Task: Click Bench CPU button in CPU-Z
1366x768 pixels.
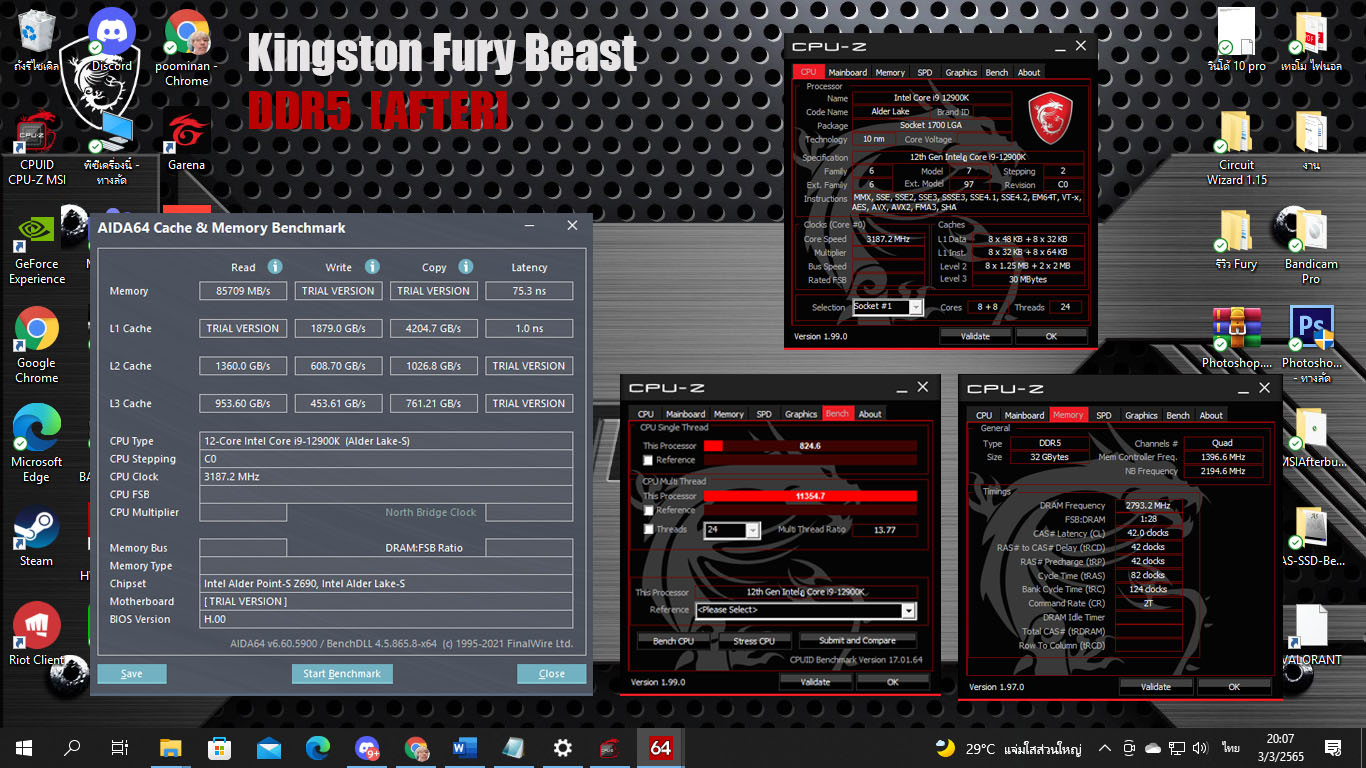Action: coord(673,640)
